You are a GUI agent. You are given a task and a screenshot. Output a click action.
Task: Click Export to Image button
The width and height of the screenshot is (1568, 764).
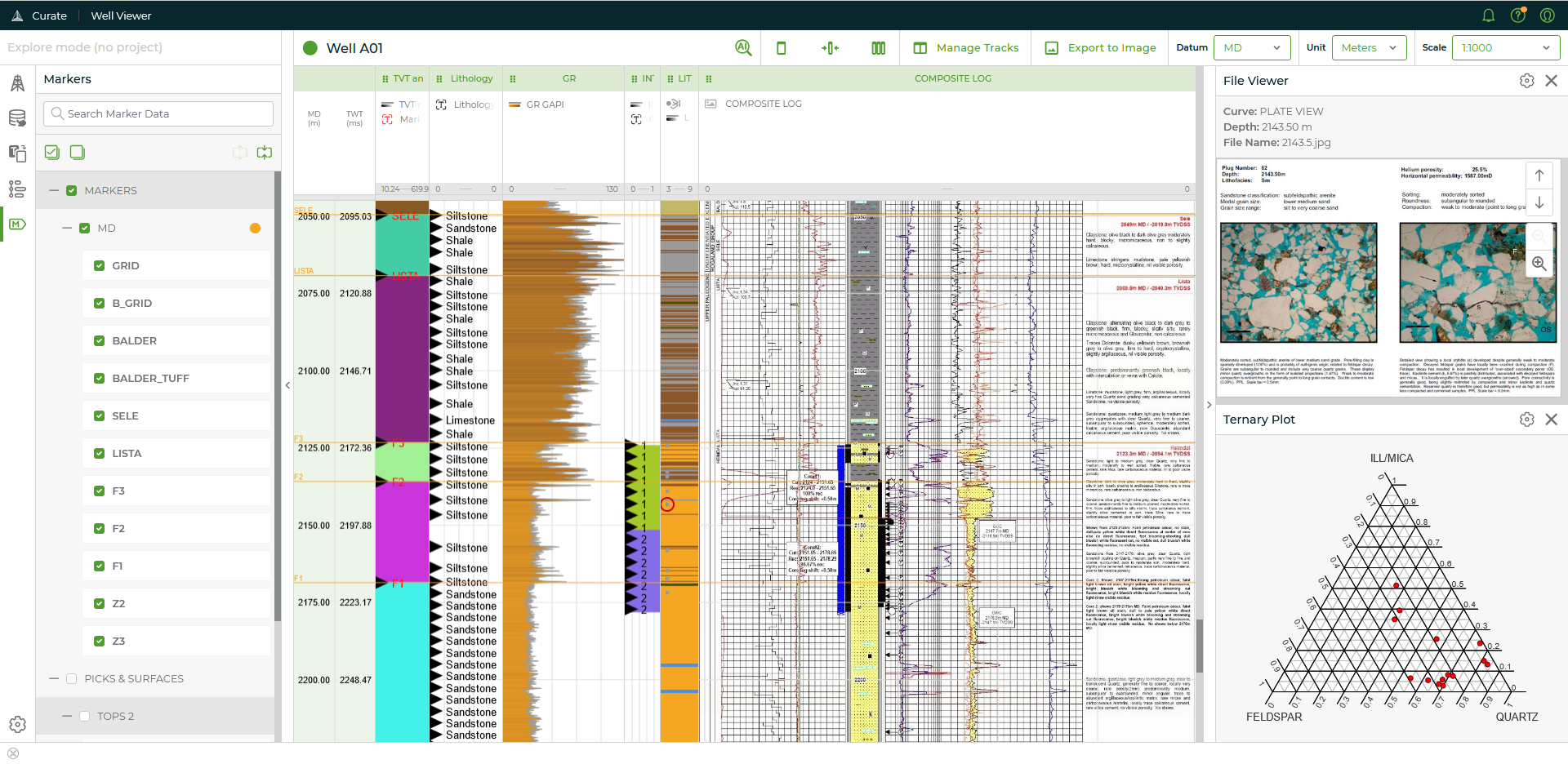[x=1100, y=48]
